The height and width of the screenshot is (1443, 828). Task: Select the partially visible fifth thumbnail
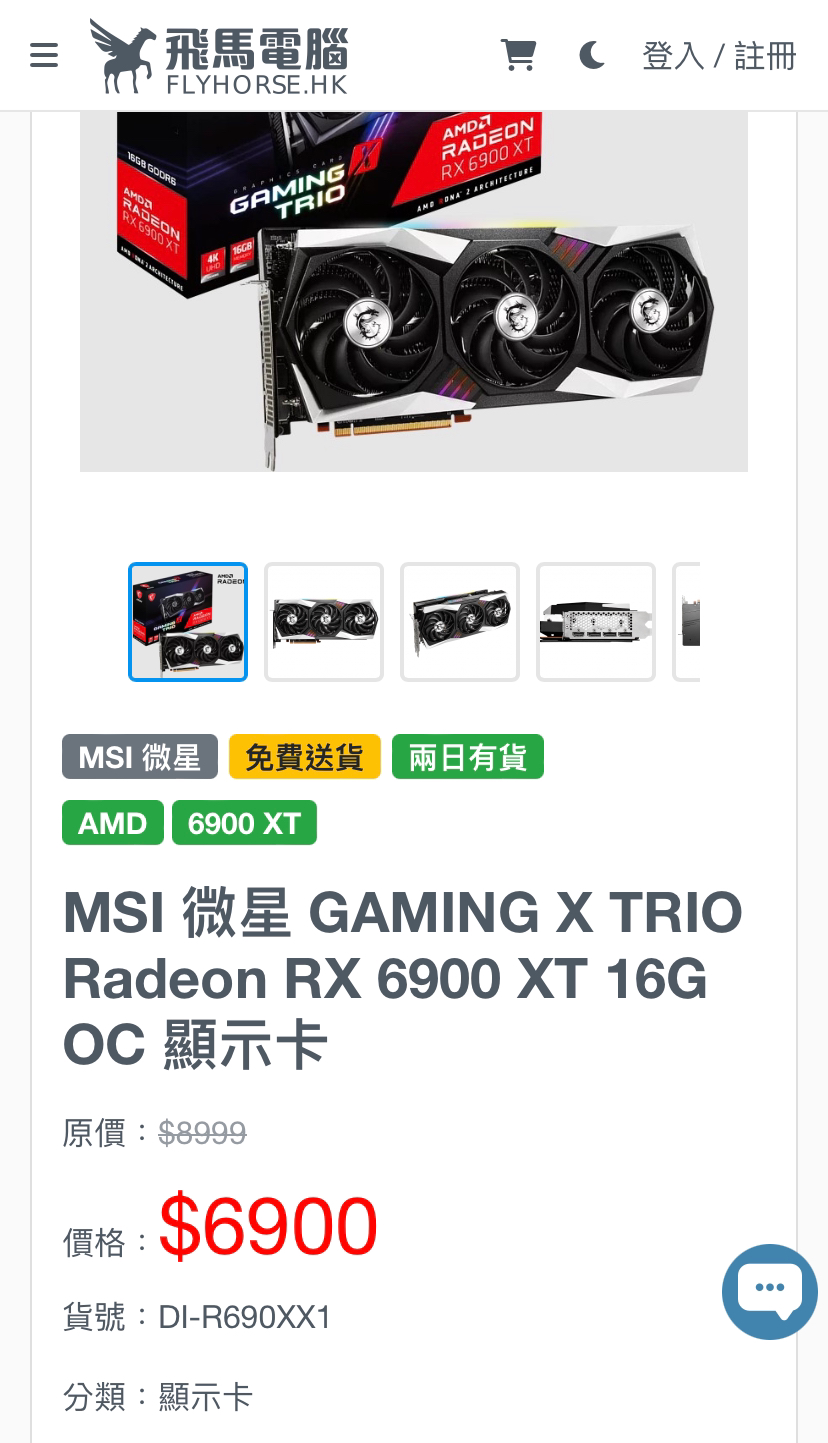pyautogui.click(x=687, y=622)
